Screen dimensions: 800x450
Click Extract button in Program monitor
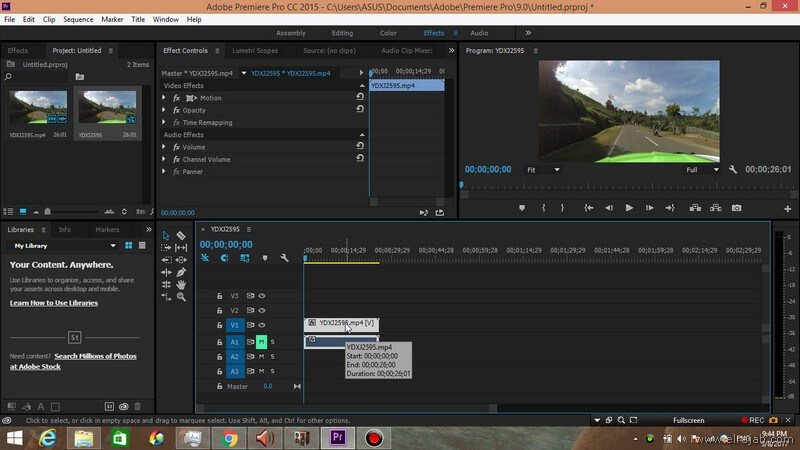[x=716, y=208]
